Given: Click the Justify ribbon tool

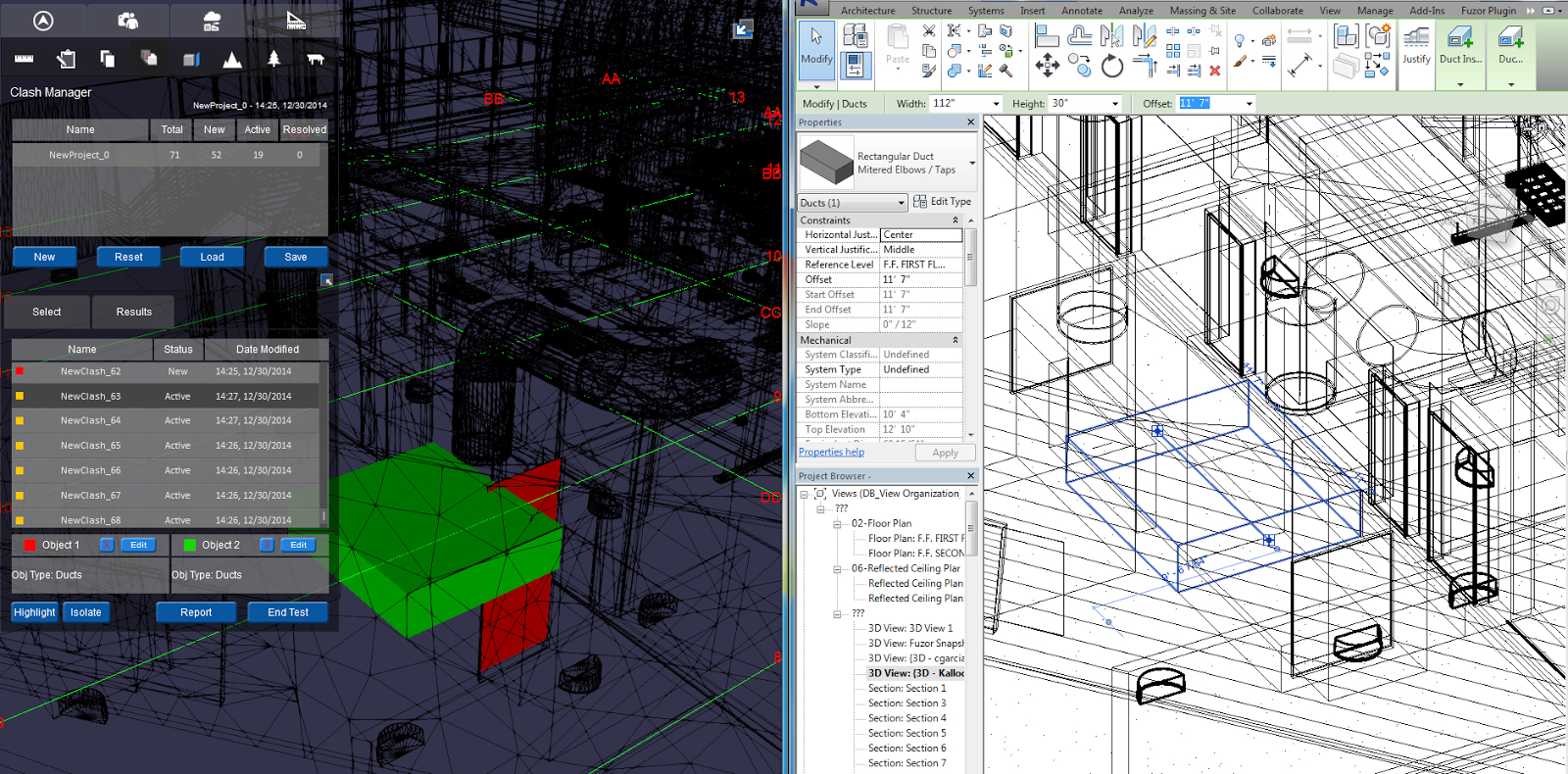Looking at the screenshot, I should click(x=1416, y=46).
